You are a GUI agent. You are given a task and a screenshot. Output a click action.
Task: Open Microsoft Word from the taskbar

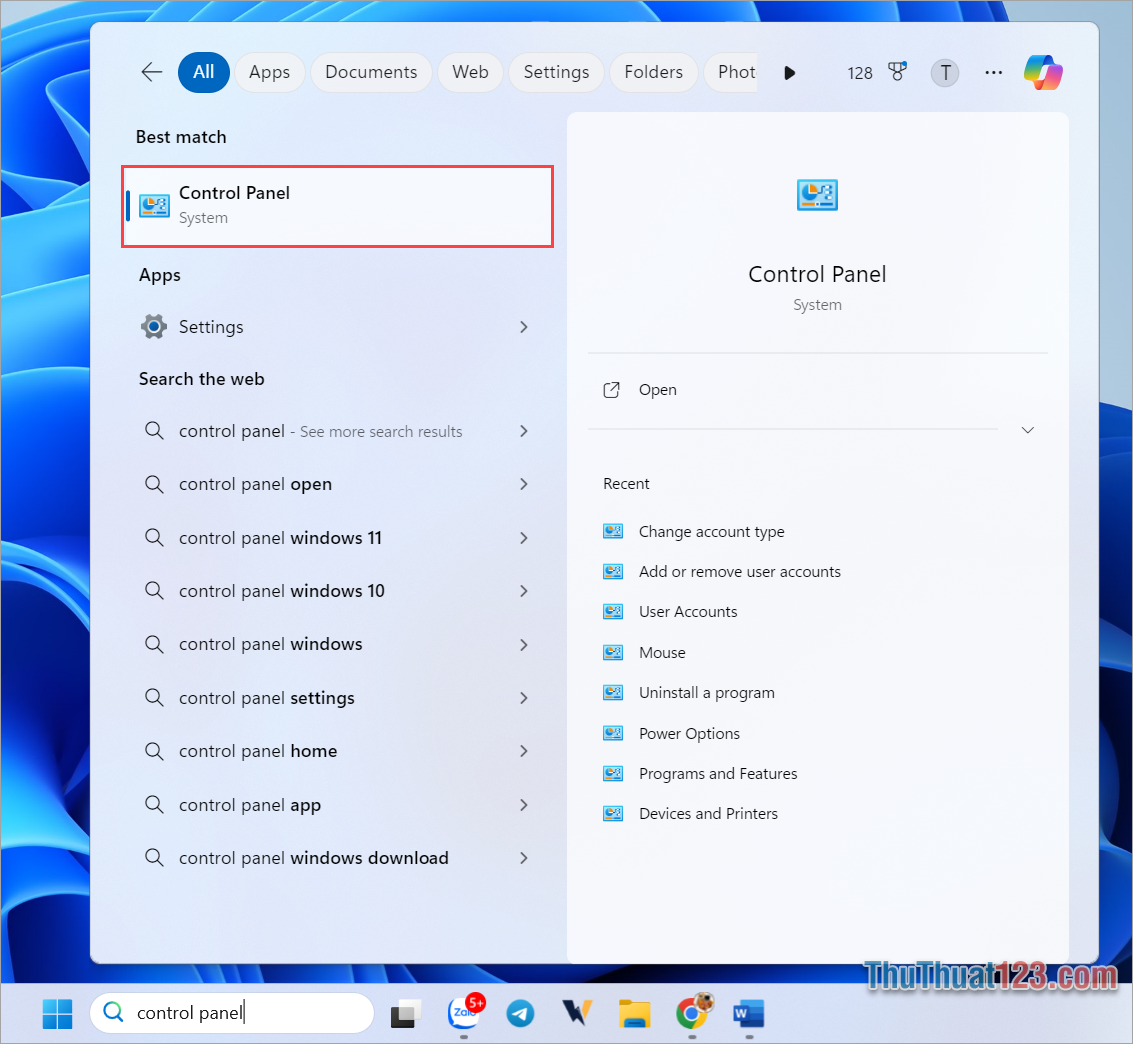click(x=749, y=1014)
